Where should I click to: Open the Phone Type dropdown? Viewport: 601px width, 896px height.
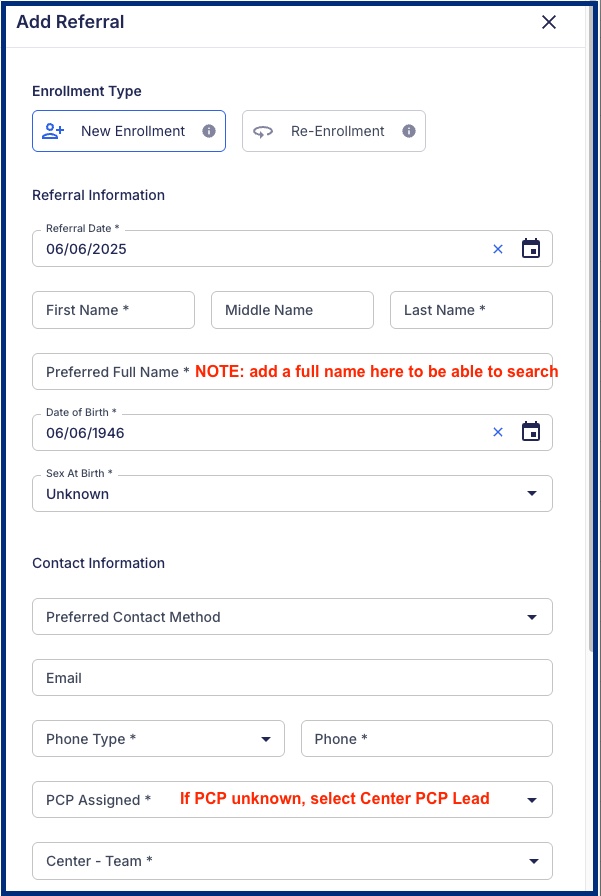click(158, 739)
